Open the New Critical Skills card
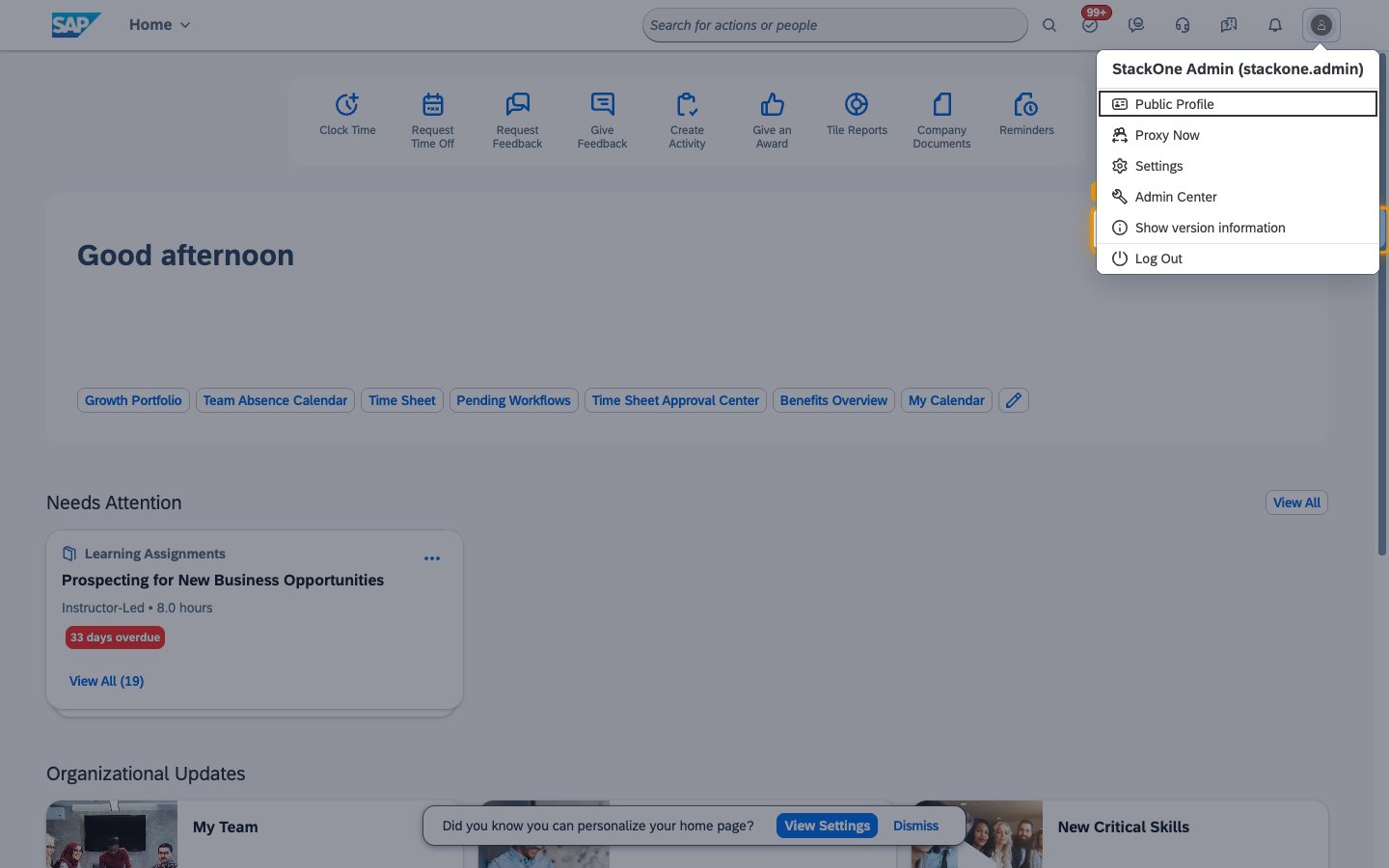The image size is (1389, 868). pos(1120,834)
